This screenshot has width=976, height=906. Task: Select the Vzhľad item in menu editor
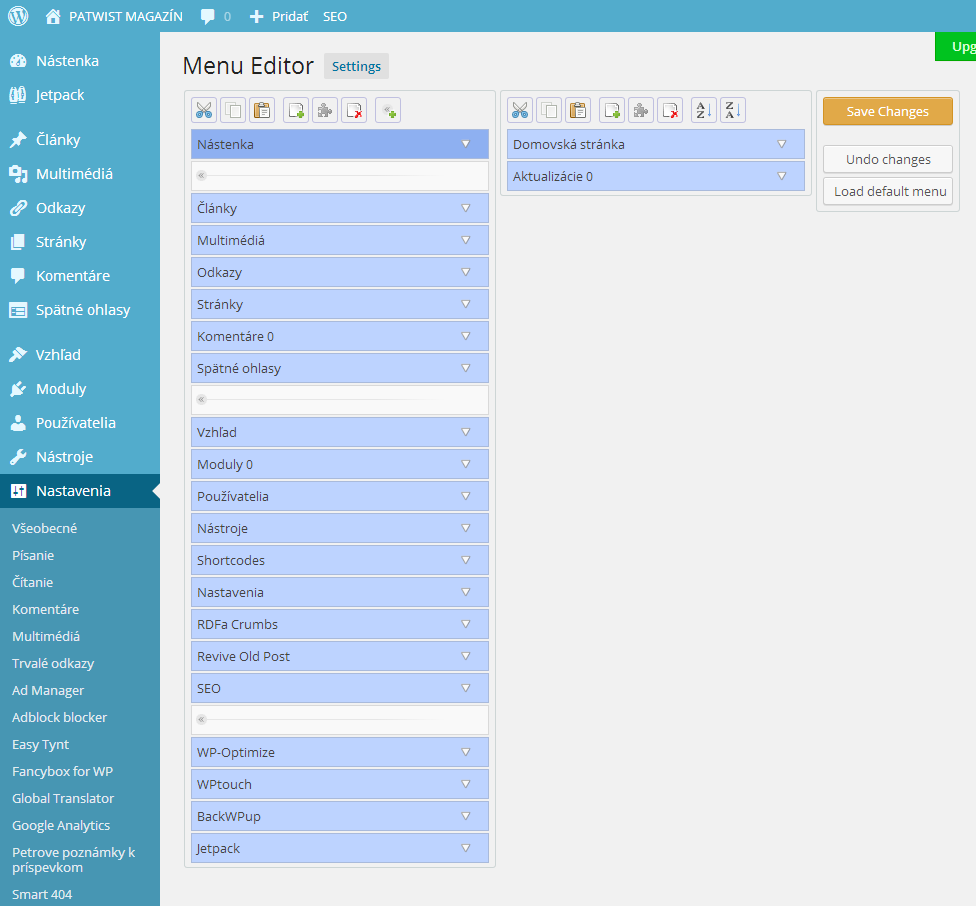pos(340,432)
